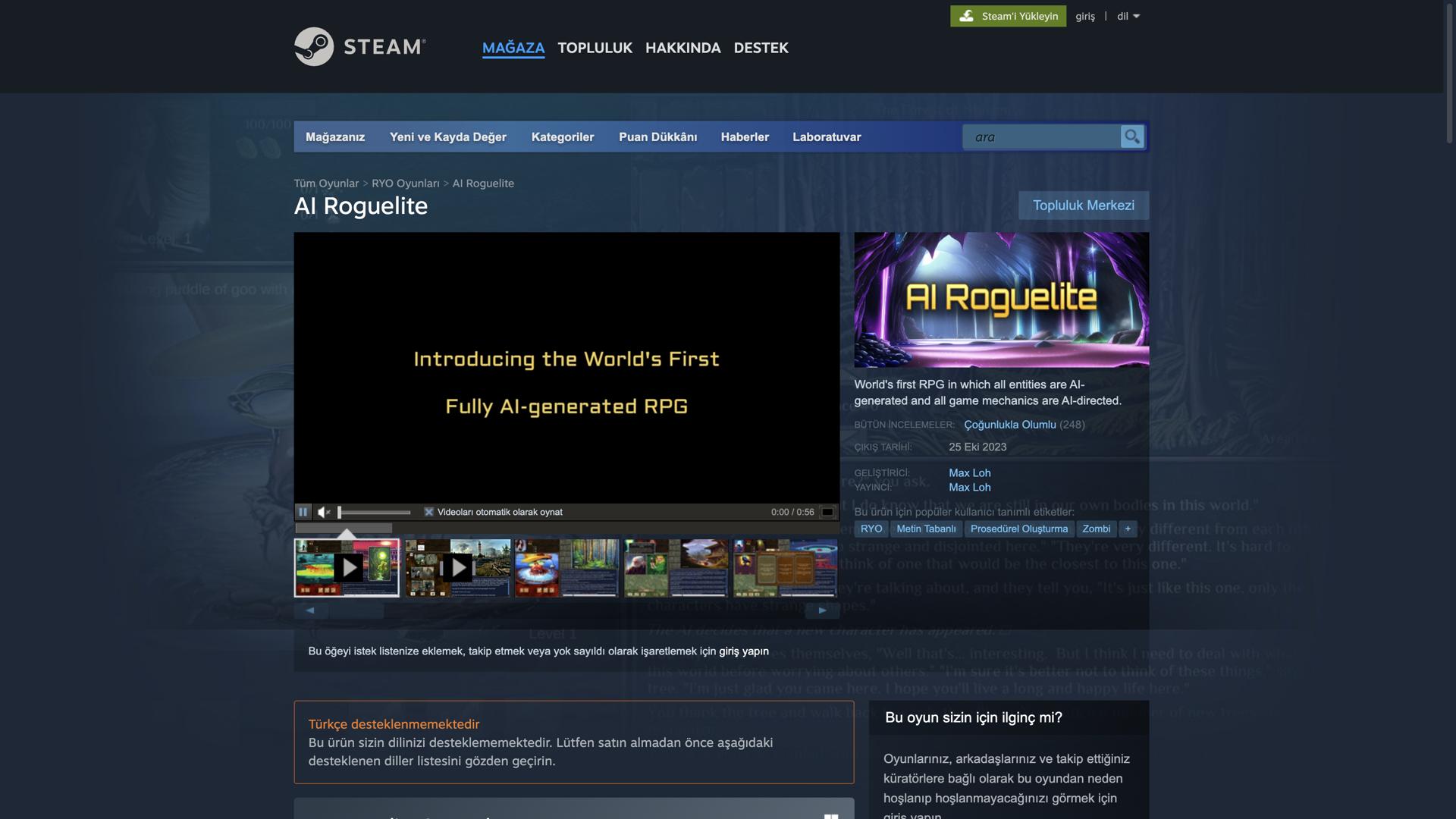Viewport: 1456px width, 819px height.
Task: Disable "Videoları otomatik olarak oynat"
Action: pos(428,512)
